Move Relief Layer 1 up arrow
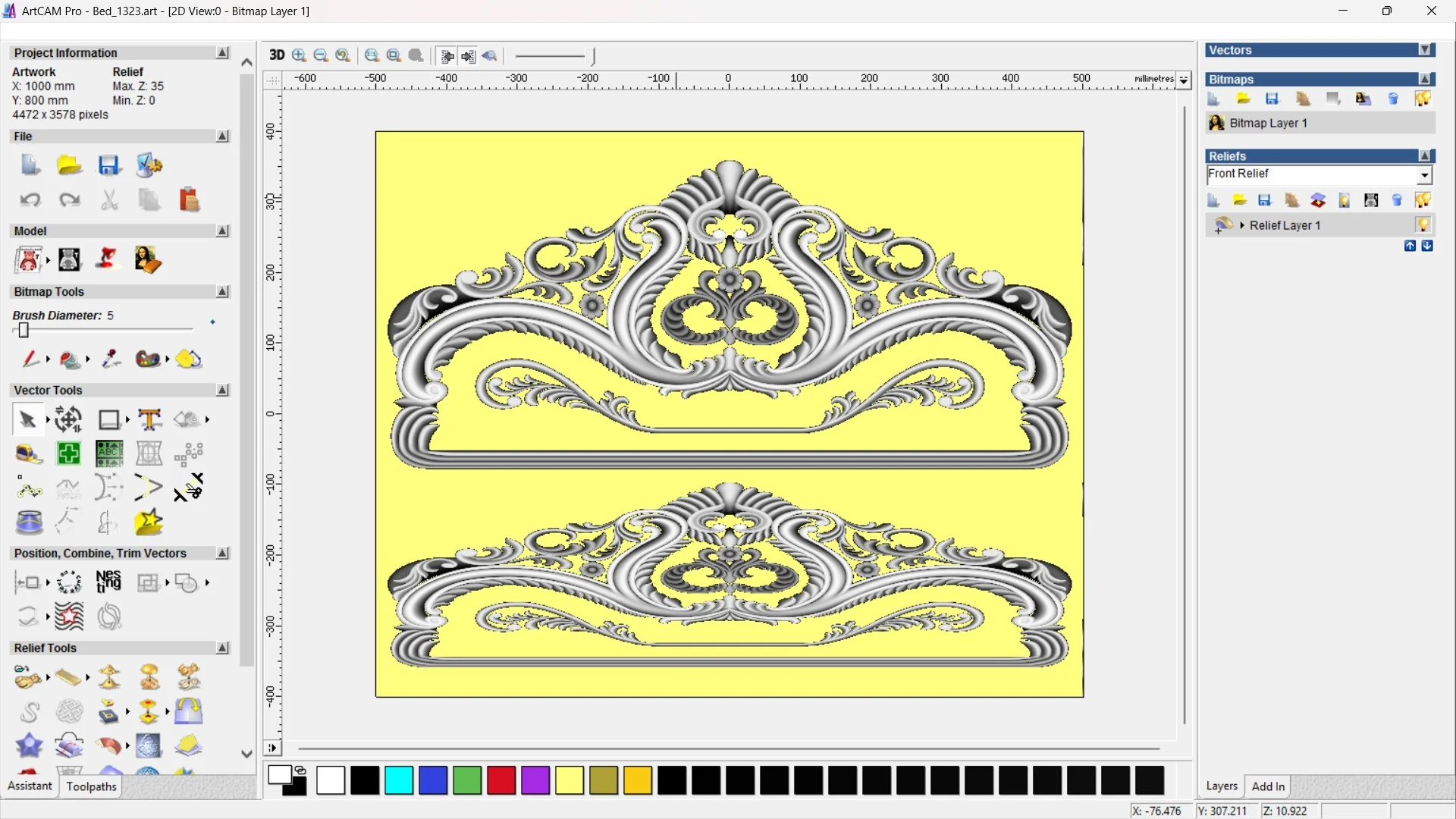Image resolution: width=1456 pixels, height=819 pixels. pos(1410,246)
